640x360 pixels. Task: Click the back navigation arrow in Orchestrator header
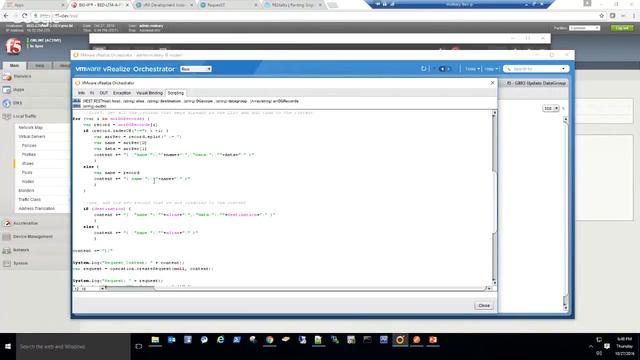[442, 69]
